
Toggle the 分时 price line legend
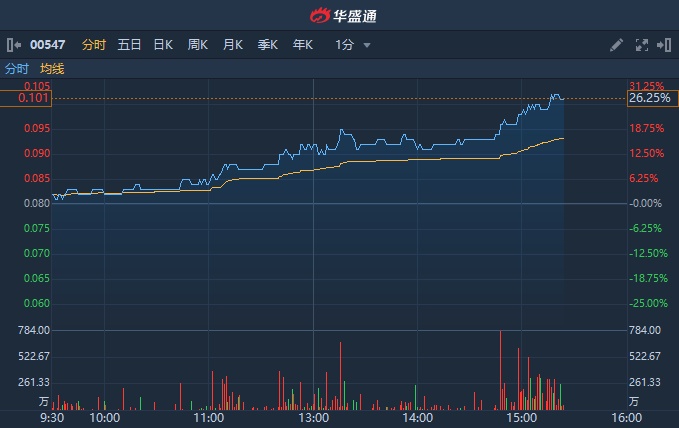click(17, 69)
